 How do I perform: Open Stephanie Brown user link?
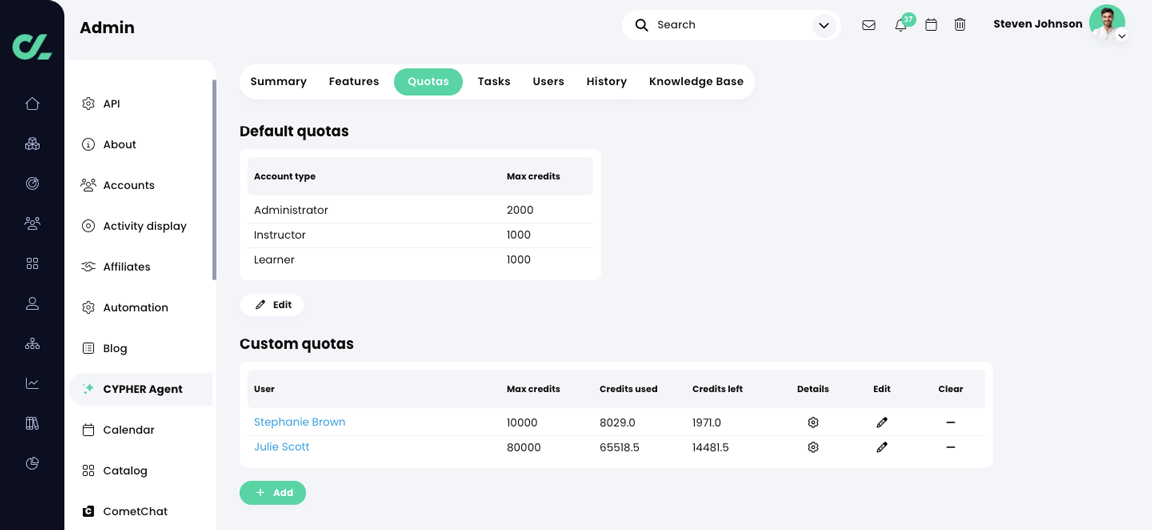pos(299,422)
